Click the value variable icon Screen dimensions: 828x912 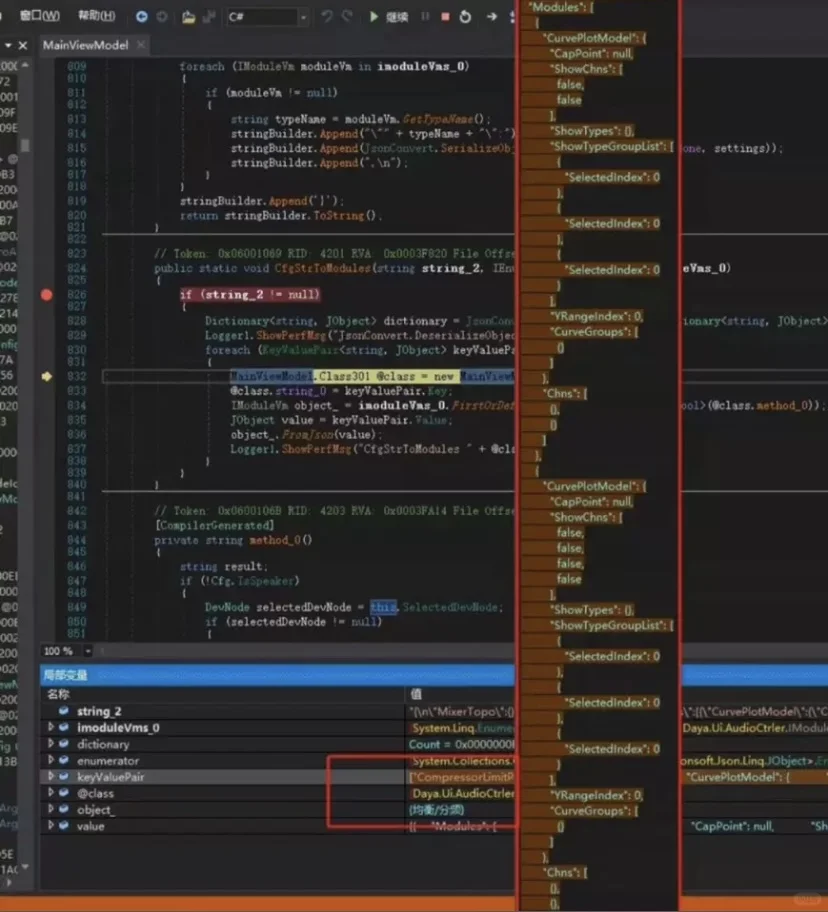point(64,825)
